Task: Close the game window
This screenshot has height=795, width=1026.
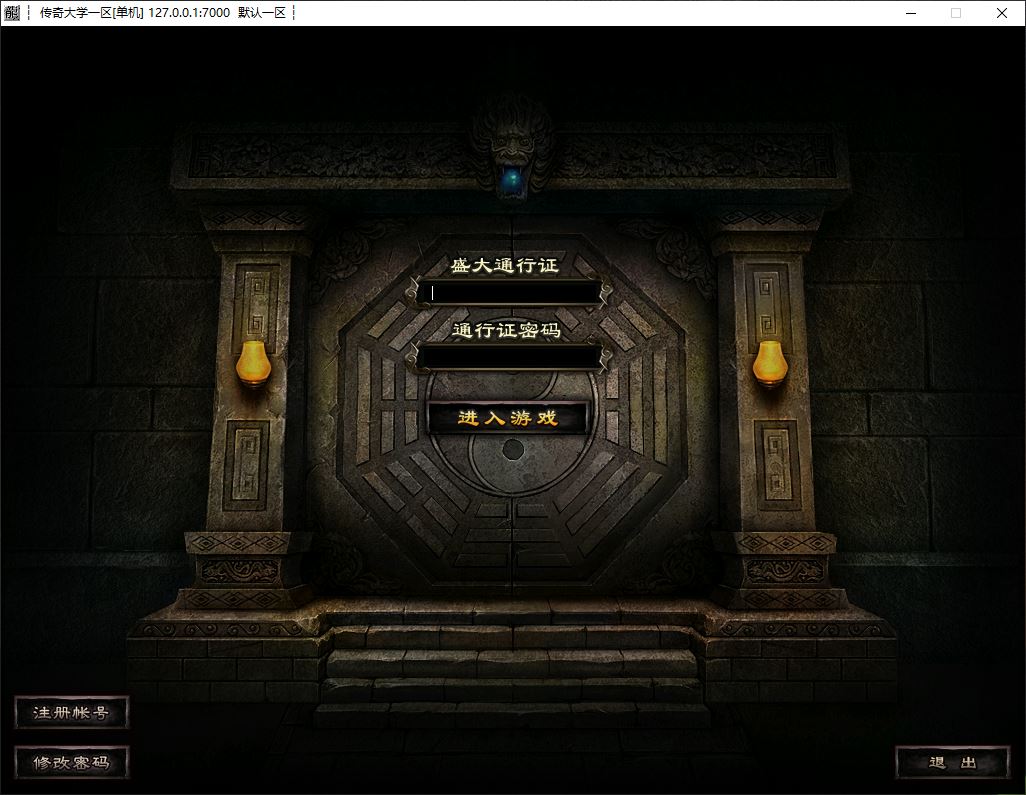Action: pyautogui.click(x=1002, y=13)
